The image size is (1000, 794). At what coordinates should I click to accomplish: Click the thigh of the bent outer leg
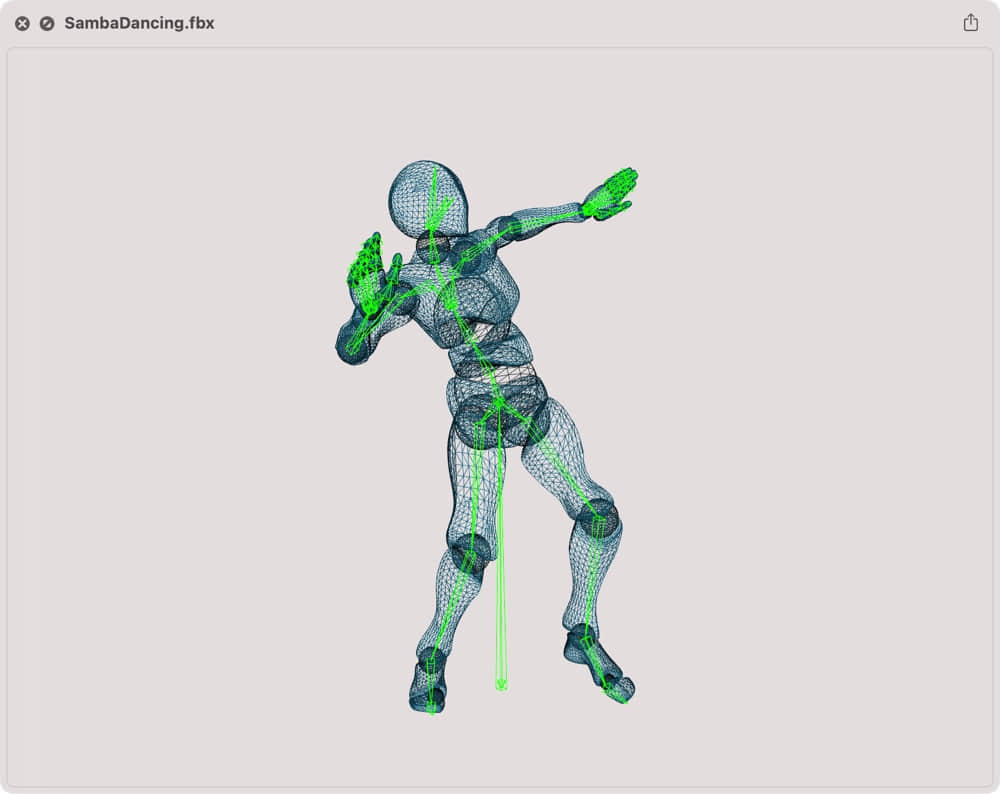pyautogui.click(x=562, y=463)
